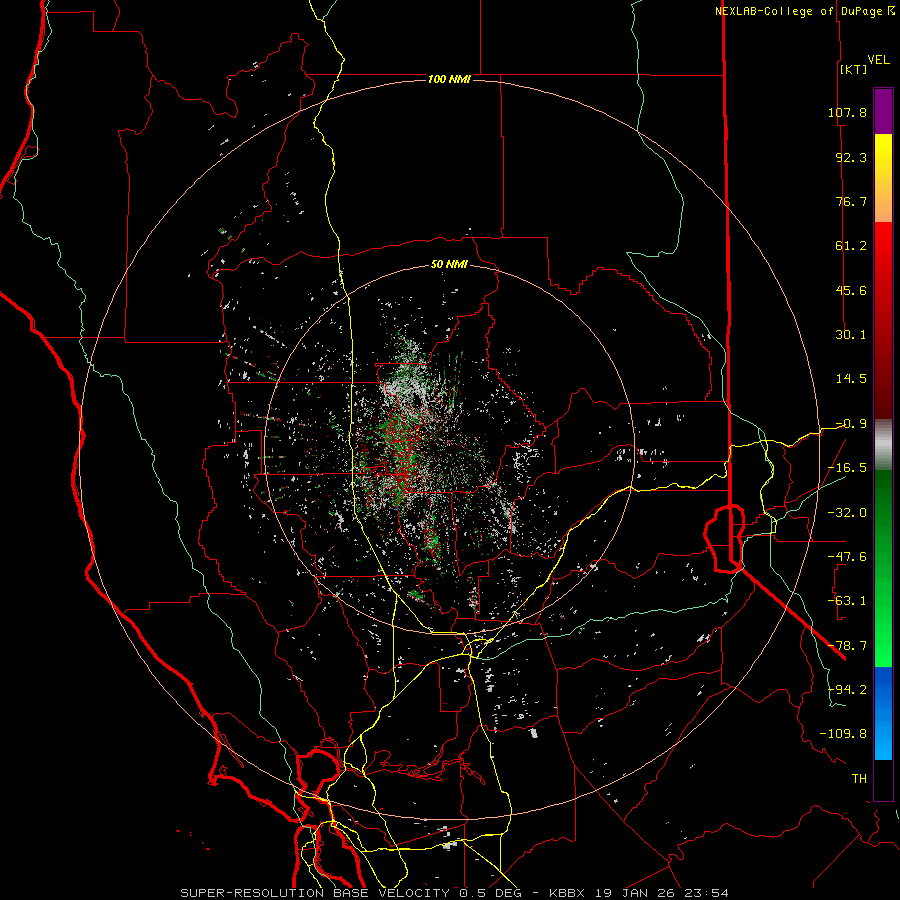Image resolution: width=900 pixels, height=900 pixels.
Task: Click the 45.6 velocity legend value
Action: [851, 290]
